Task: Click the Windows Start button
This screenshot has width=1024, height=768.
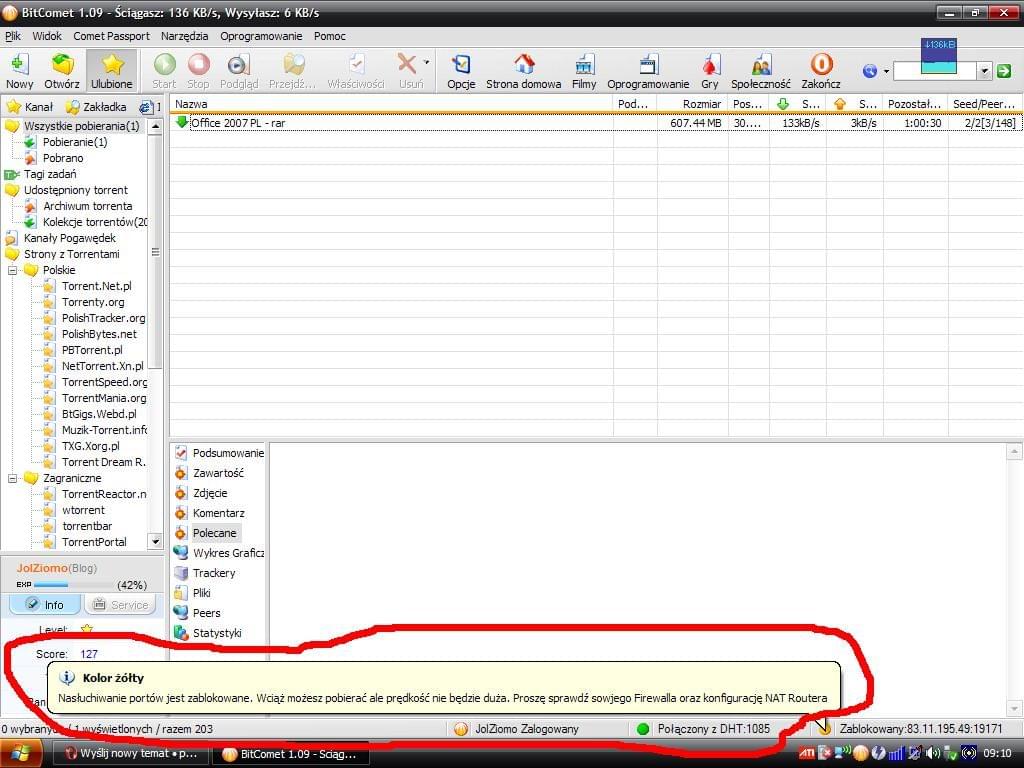Action: click(x=20, y=754)
